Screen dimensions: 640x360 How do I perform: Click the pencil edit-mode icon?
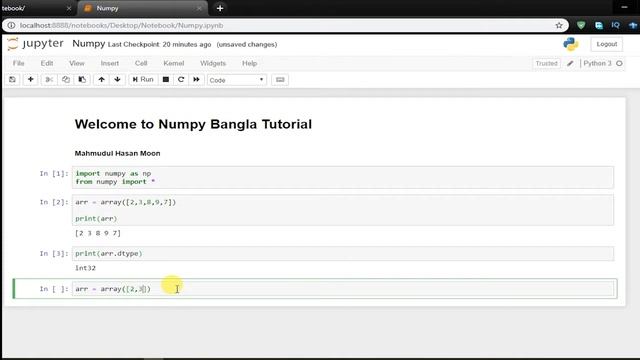[x=570, y=63]
